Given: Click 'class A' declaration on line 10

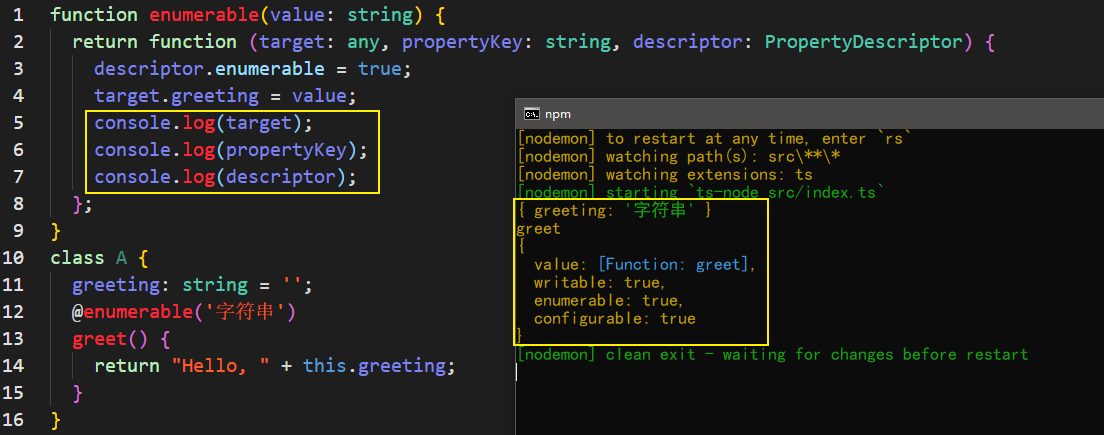Looking at the screenshot, I should [x=89, y=258].
